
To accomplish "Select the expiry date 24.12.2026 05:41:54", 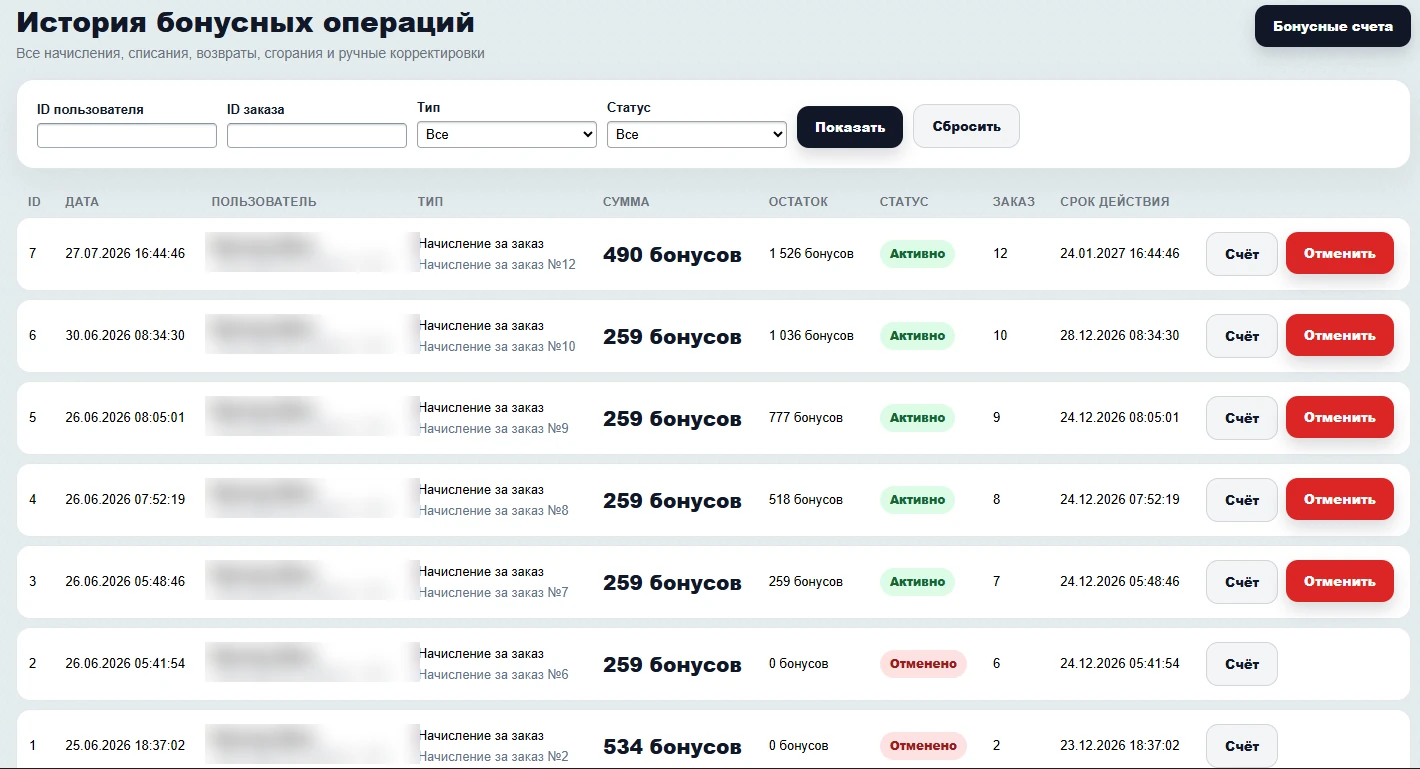I will pyautogui.click(x=1120, y=664).
